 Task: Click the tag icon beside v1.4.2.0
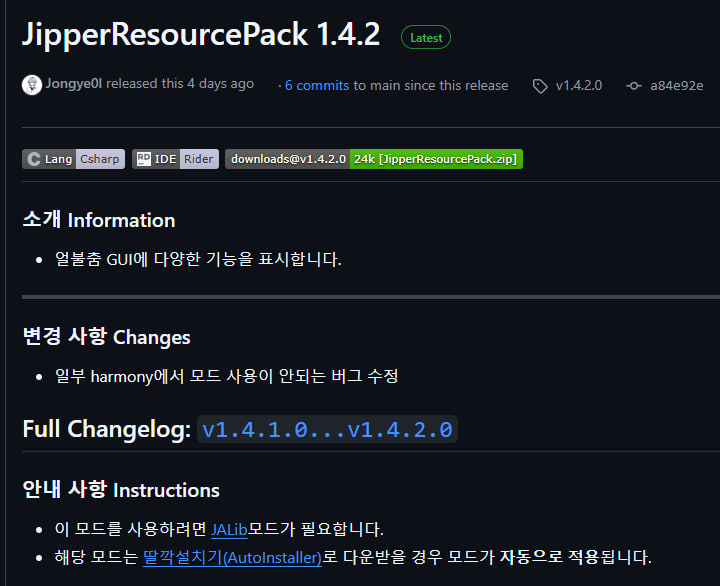coord(540,86)
